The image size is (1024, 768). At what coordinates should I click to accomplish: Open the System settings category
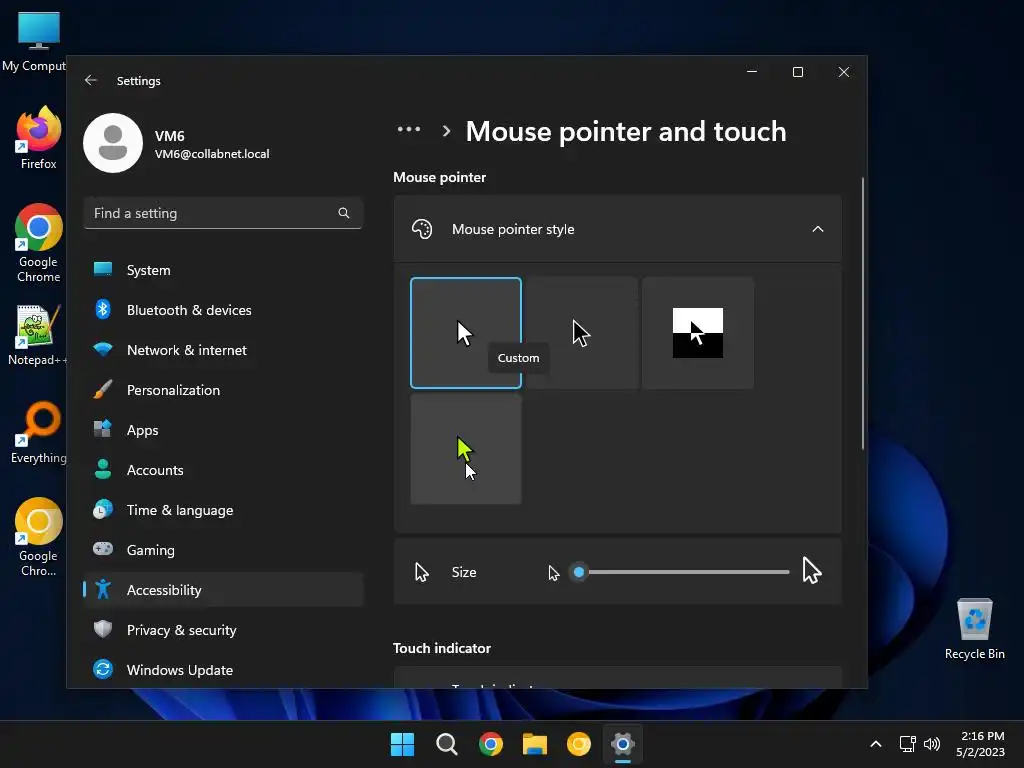pos(223,270)
